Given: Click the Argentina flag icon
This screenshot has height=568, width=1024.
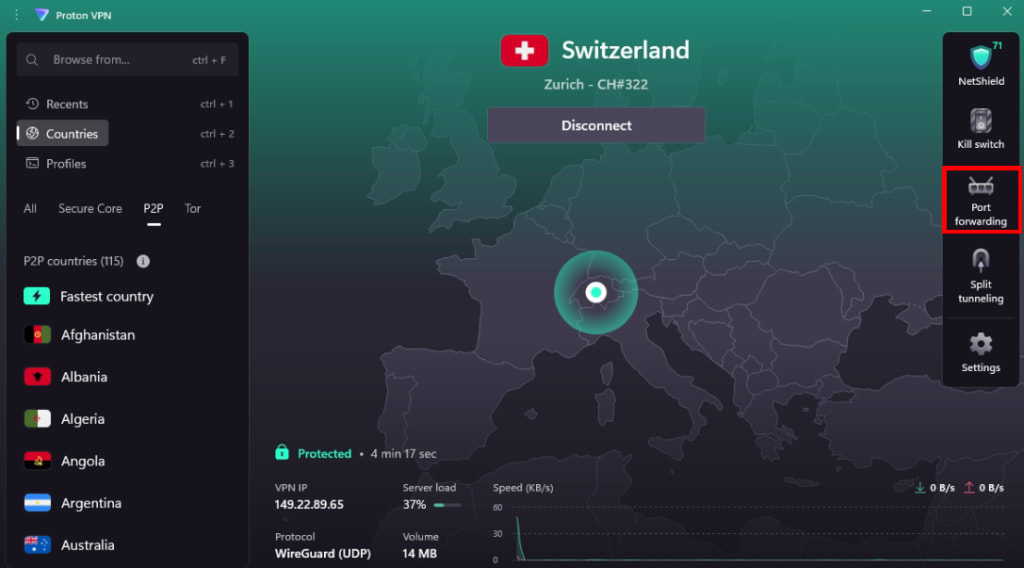Looking at the screenshot, I should click(x=37, y=503).
